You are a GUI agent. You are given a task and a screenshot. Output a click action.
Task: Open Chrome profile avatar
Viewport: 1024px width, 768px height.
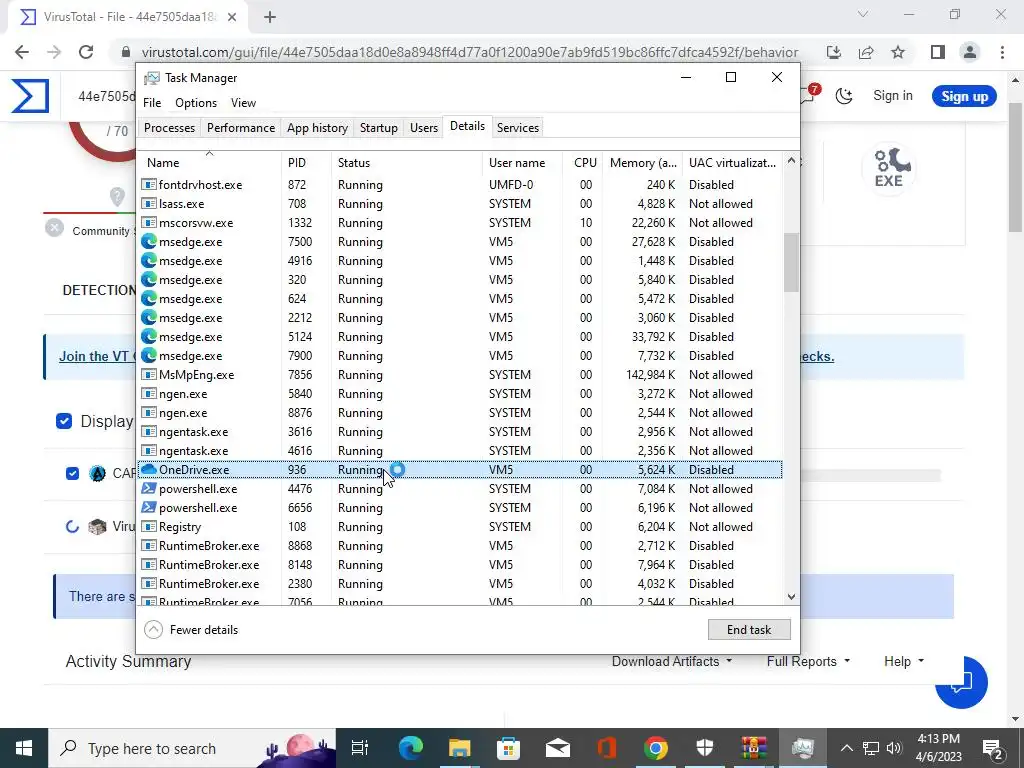tap(970, 52)
